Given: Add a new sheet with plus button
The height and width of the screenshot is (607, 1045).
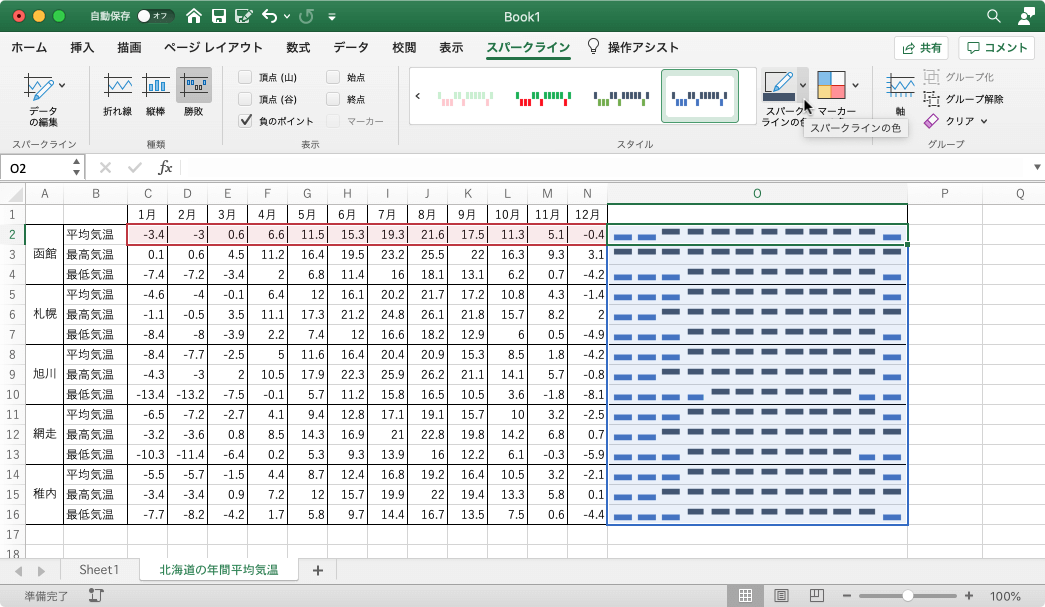Looking at the screenshot, I should [x=318, y=570].
